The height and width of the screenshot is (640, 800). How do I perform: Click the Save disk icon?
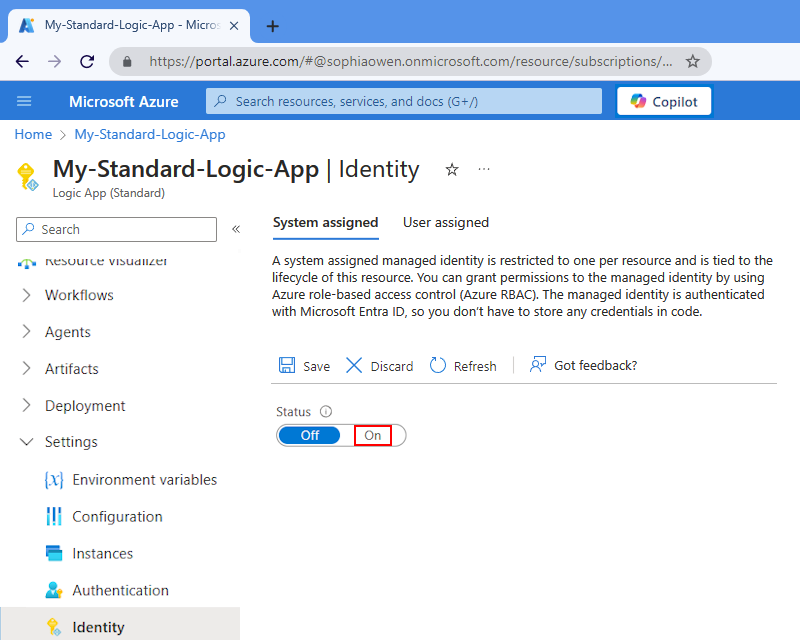287,366
